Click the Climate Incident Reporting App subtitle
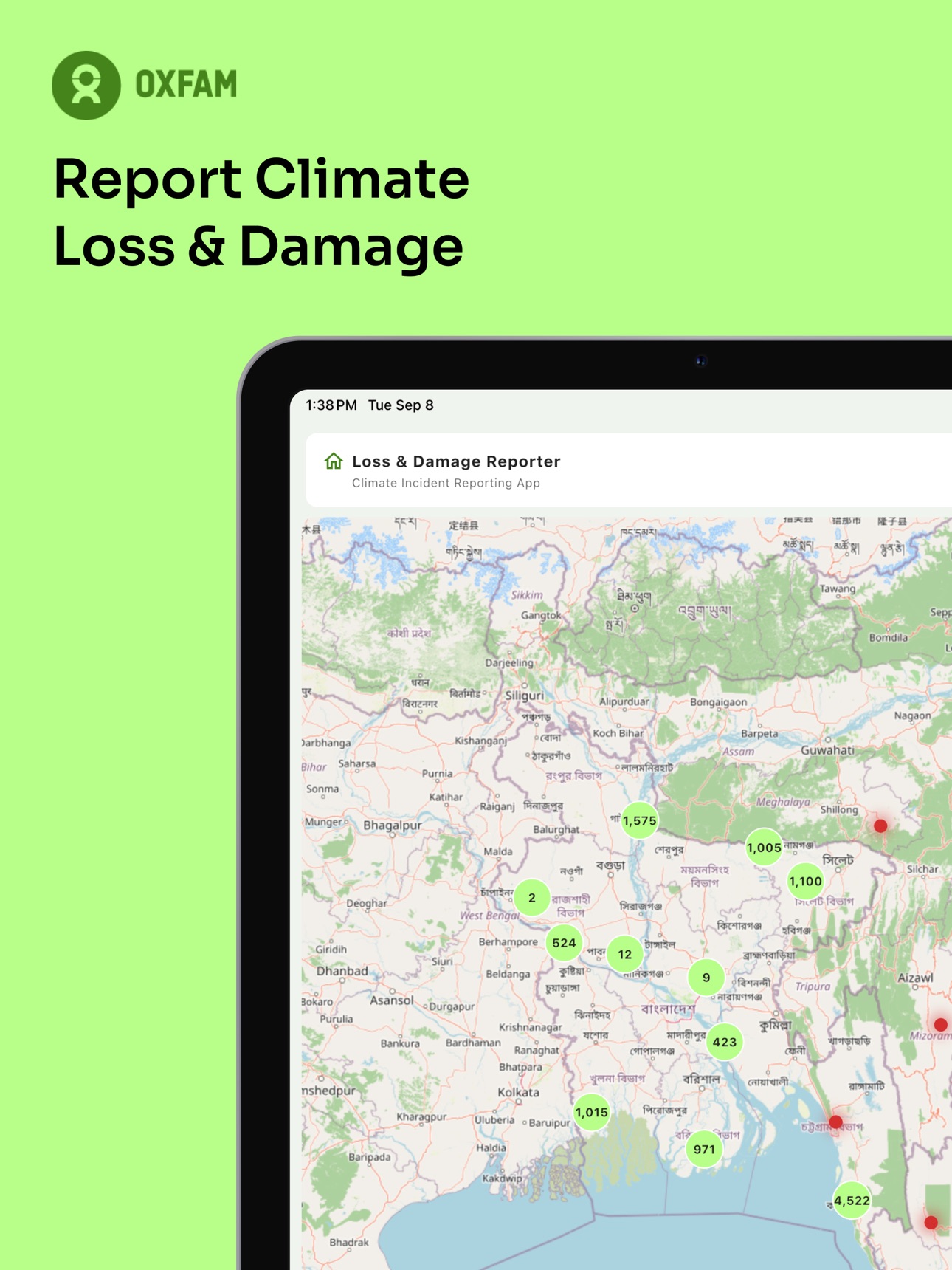Screen dimensions: 952x1270 [446, 483]
